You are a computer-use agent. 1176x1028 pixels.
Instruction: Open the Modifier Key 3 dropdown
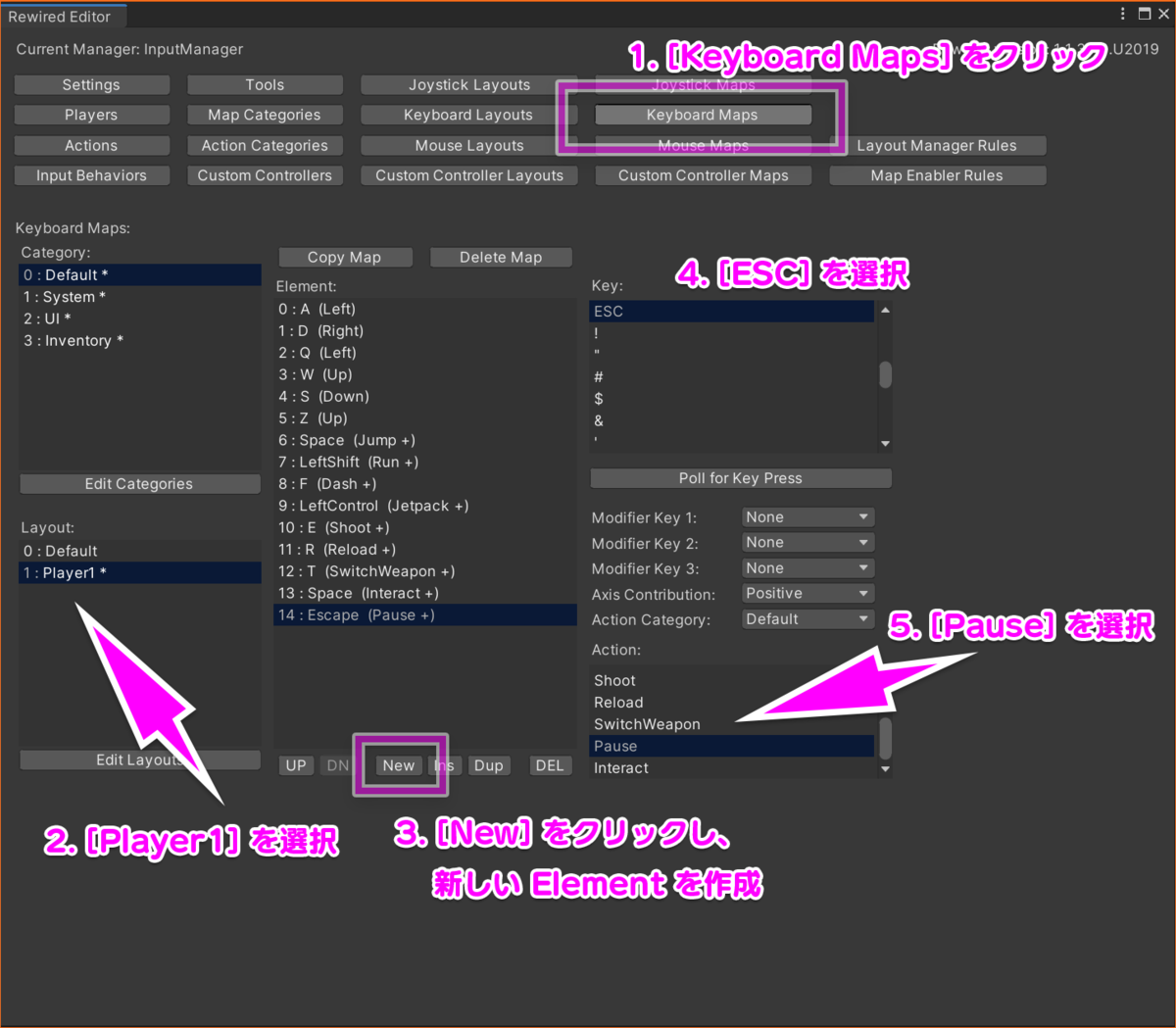[x=808, y=568]
